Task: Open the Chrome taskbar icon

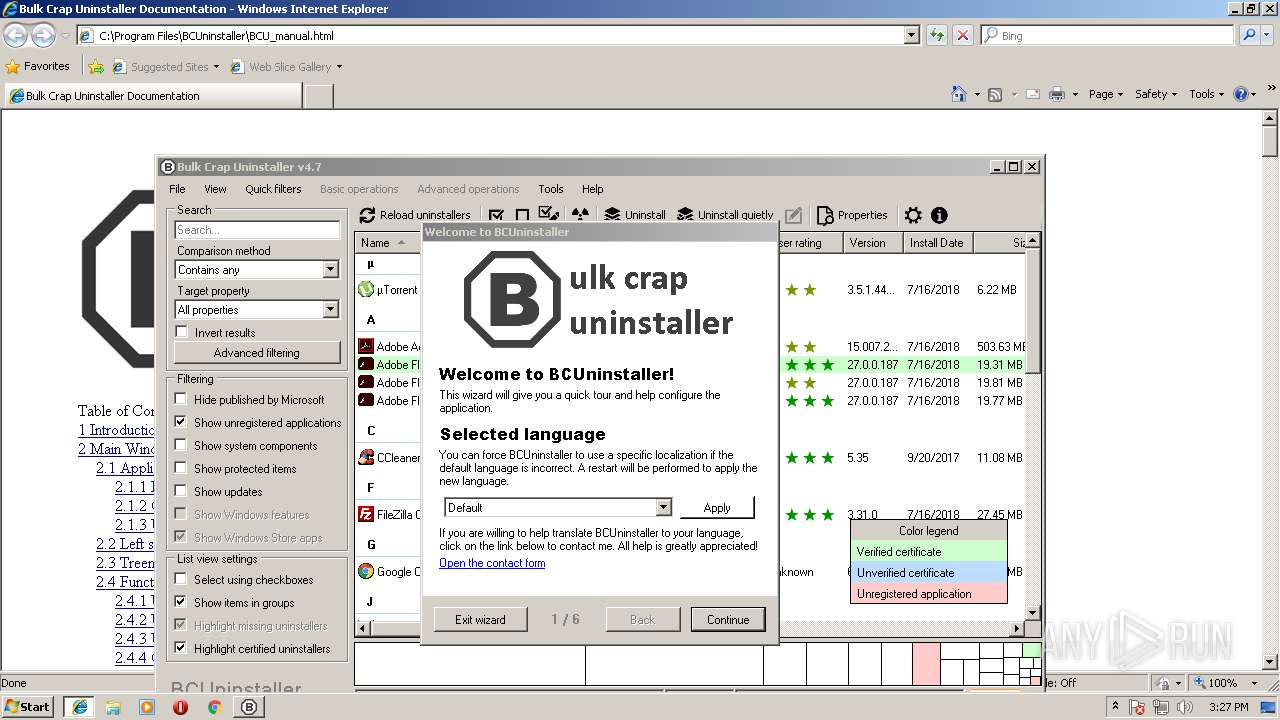Action: 214,707
